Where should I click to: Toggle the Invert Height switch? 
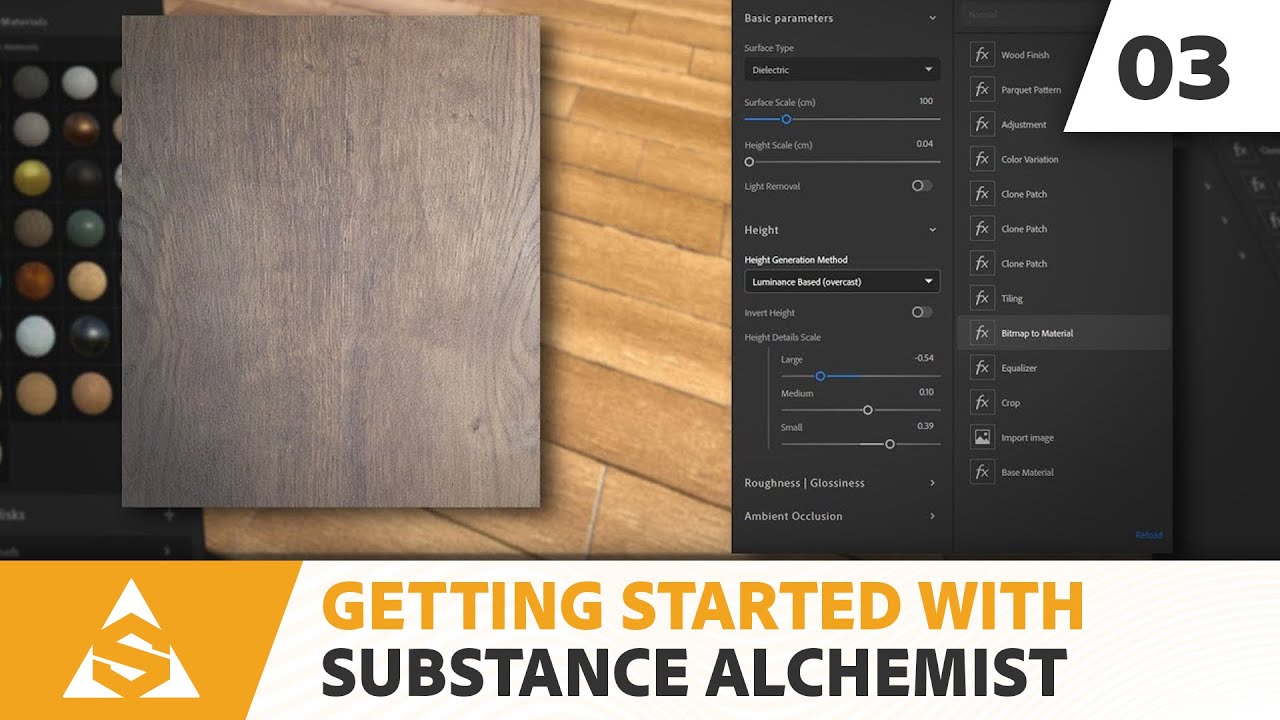click(921, 312)
